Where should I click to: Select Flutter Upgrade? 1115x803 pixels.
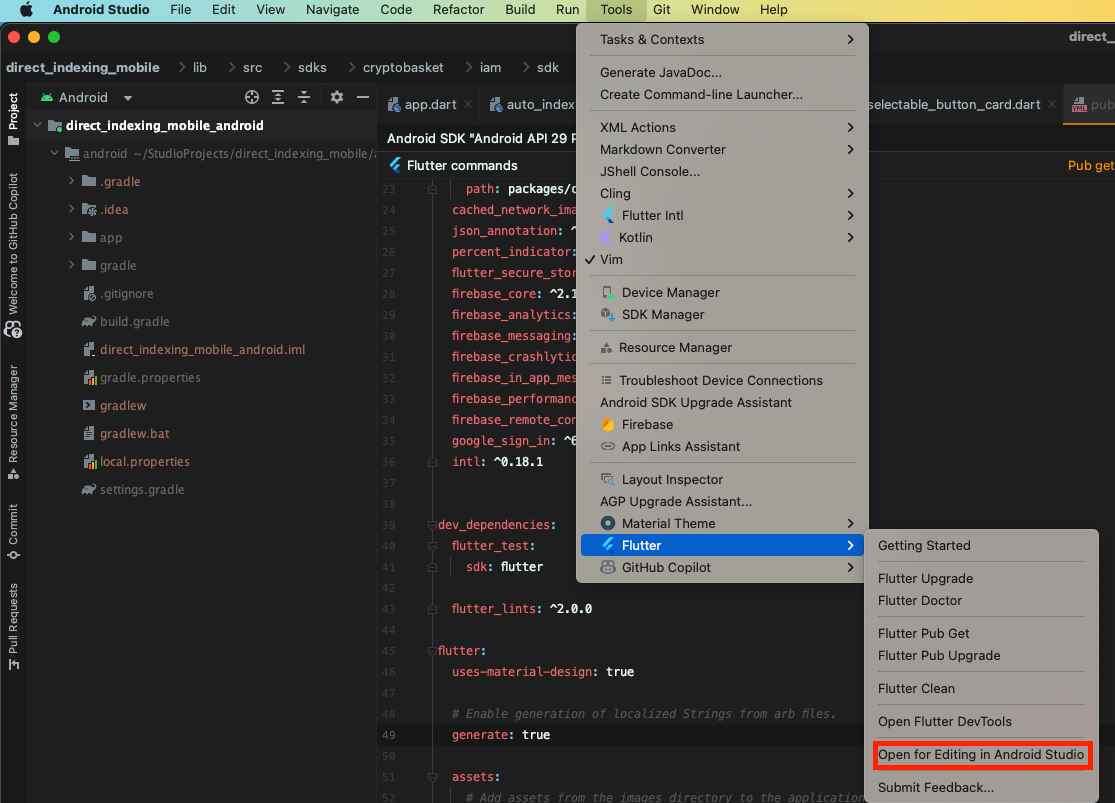(925, 579)
